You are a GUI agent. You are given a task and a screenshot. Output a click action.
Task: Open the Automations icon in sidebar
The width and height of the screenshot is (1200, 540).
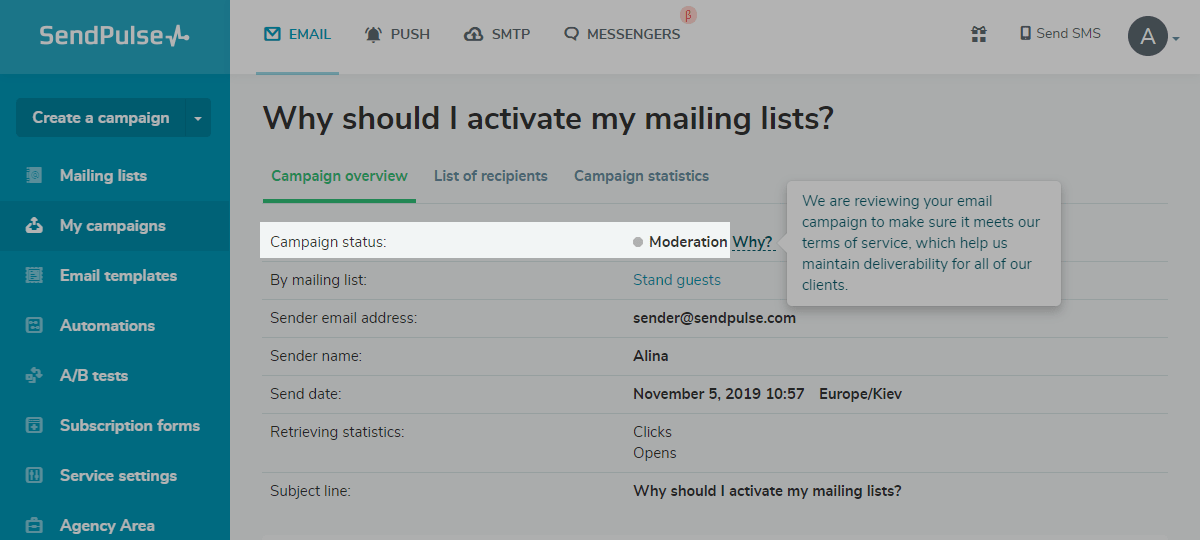35,326
